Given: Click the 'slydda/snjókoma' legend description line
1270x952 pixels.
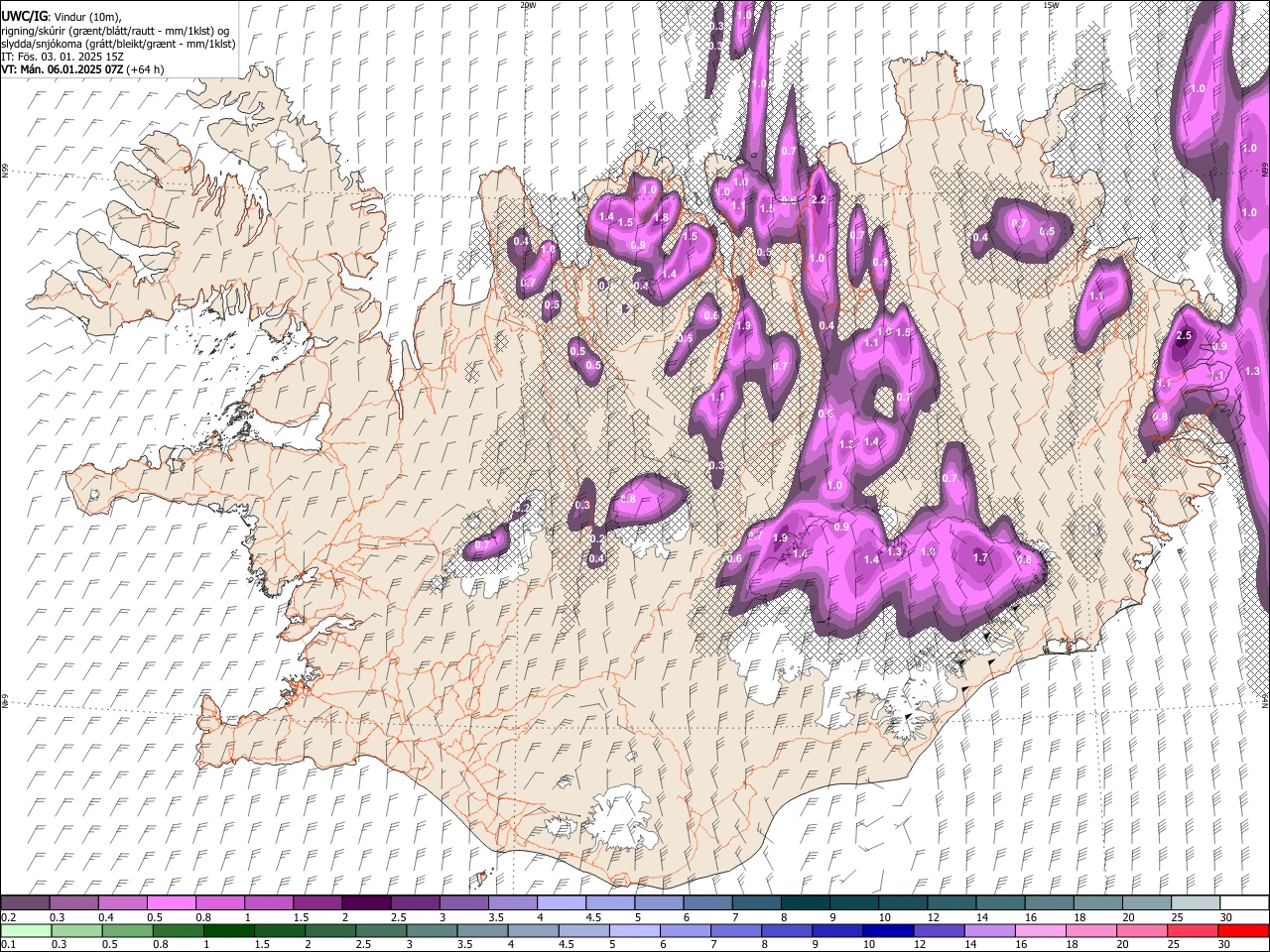Looking at the screenshot, I should [117, 44].
